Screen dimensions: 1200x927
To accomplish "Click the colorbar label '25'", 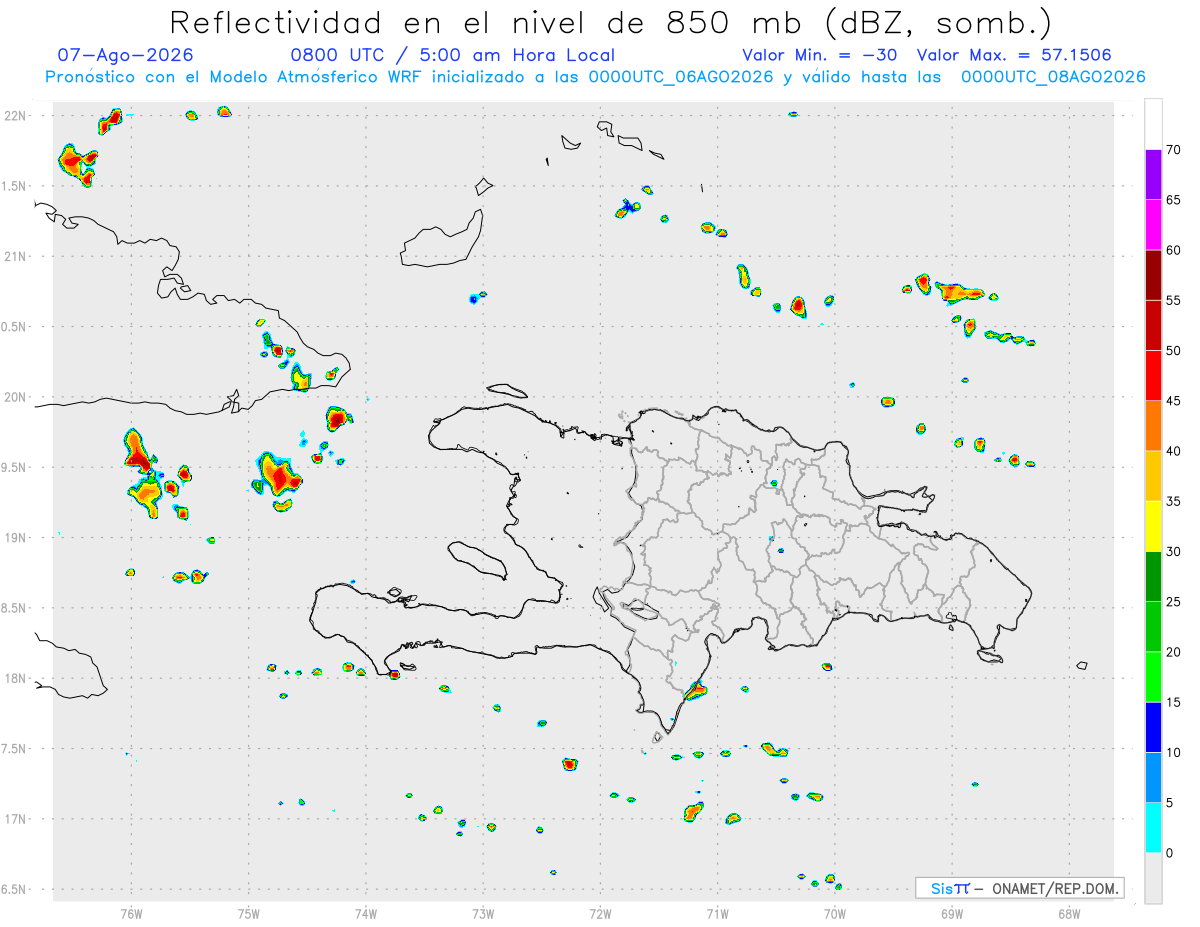I will pos(1174,602).
